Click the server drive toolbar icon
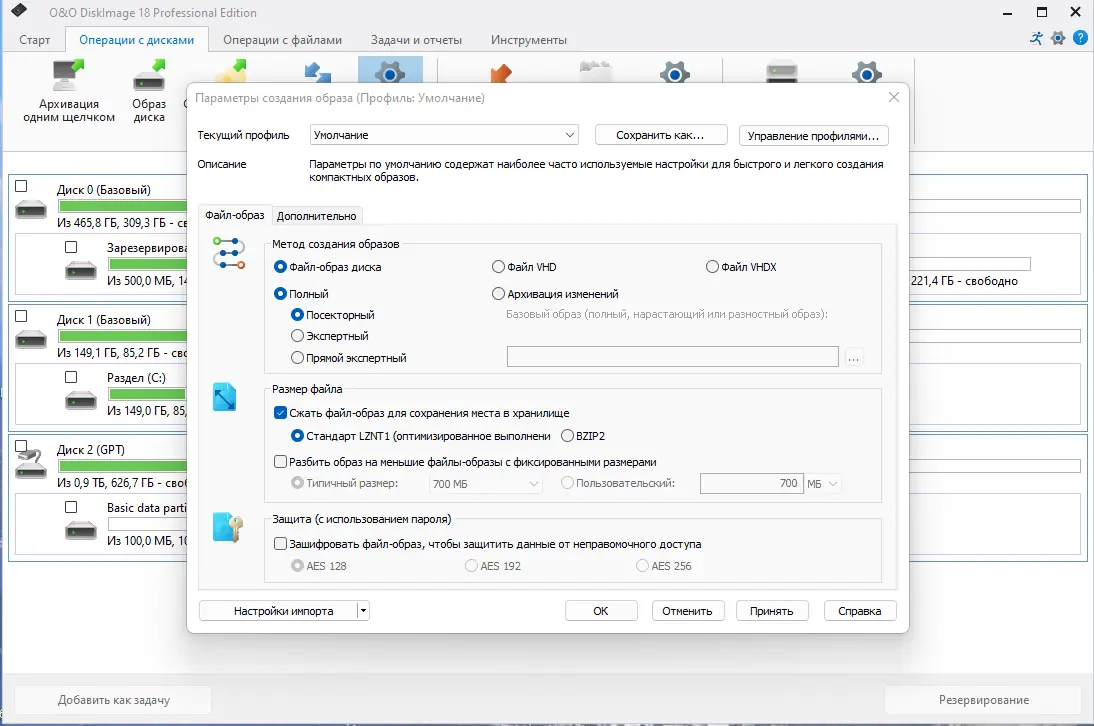1094x726 pixels. (x=781, y=73)
